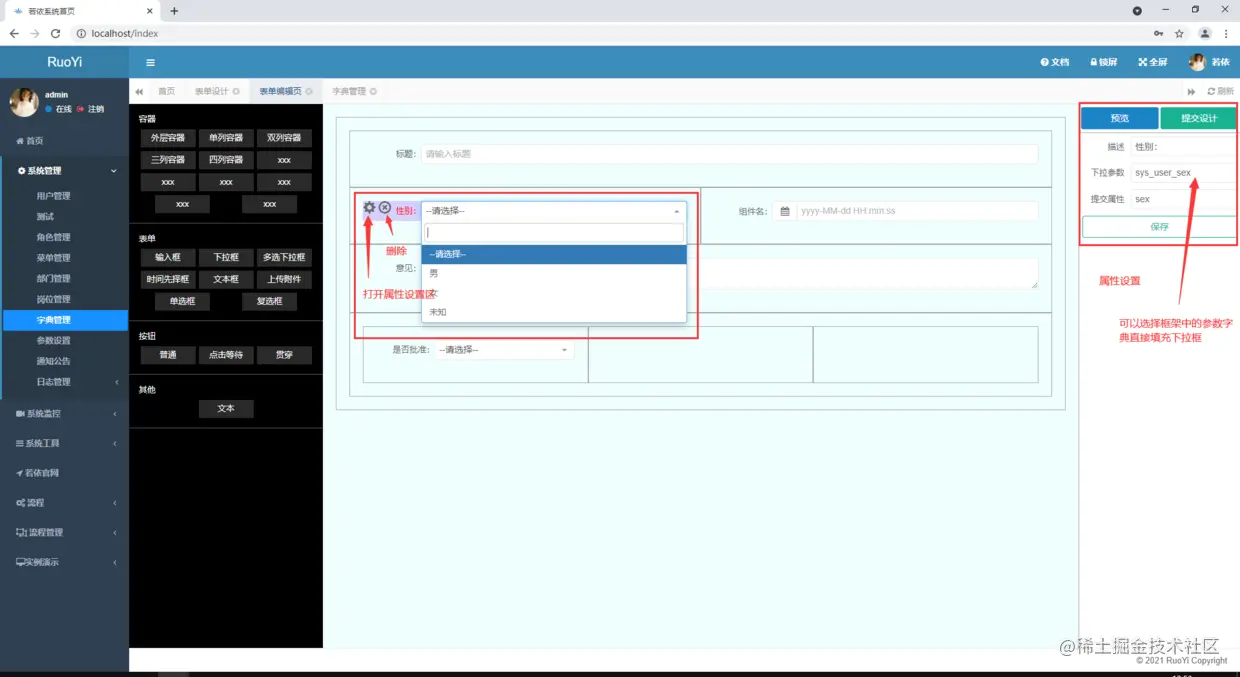Open the calendar icon in 组件名 field
Screen dimensions: 1240x677
pyautogui.click(x=785, y=211)
